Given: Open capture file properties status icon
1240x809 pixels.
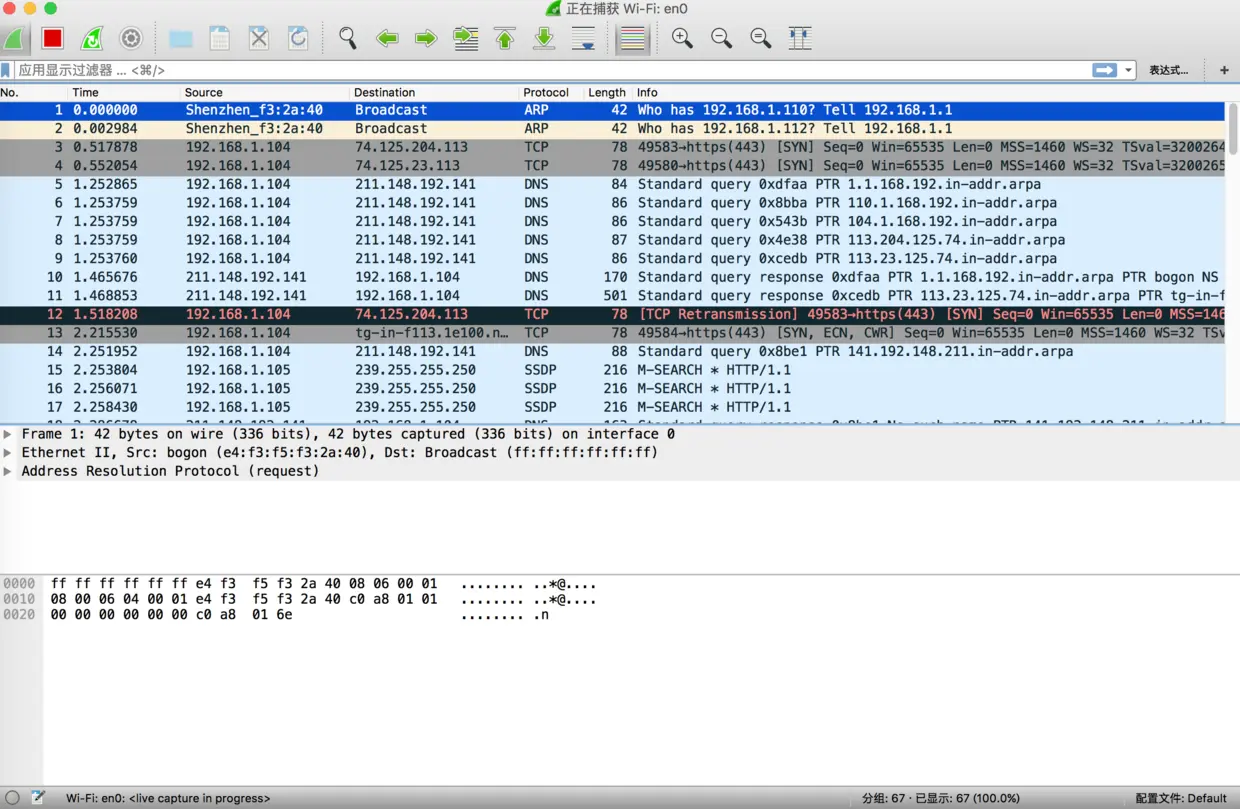Looking at the screenshot, I should point(38,798).
